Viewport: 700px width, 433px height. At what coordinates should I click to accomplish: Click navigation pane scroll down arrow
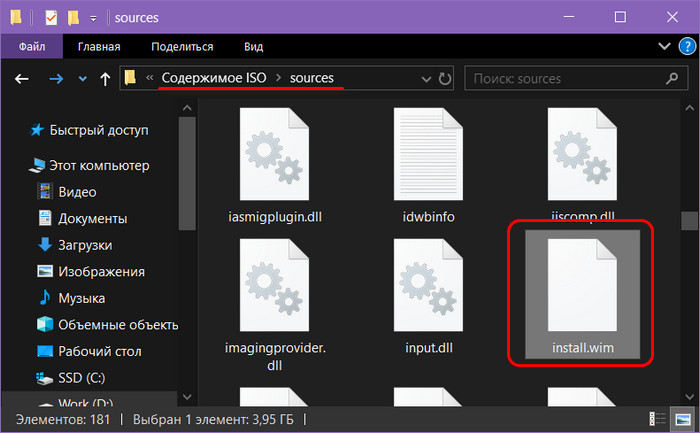pos(187,397)
